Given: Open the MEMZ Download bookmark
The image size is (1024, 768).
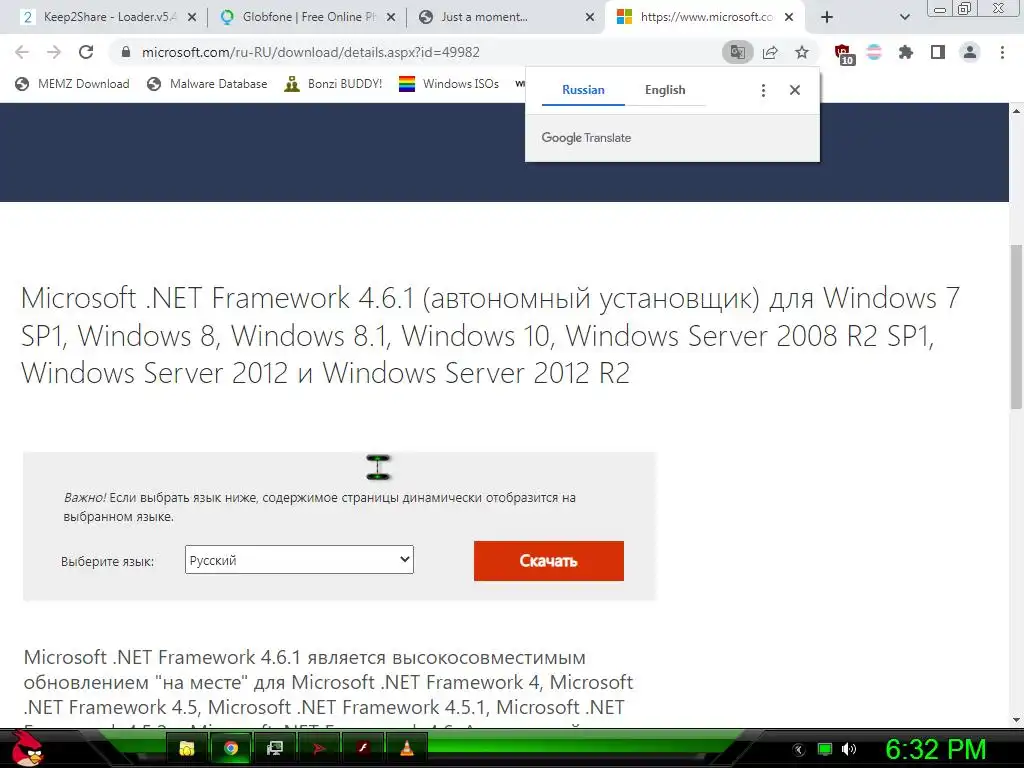Looking at the screenshot, I should coord(72,84).
